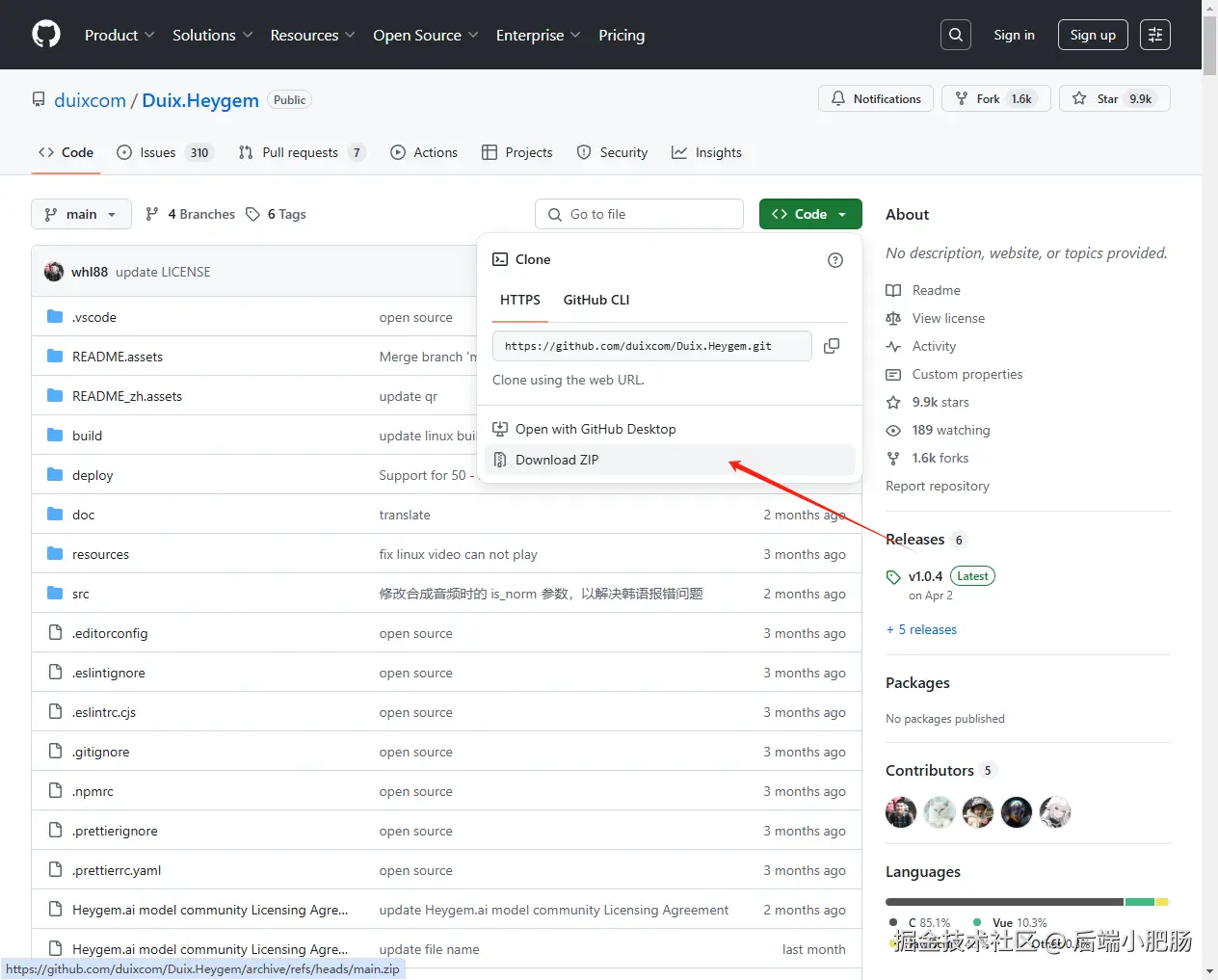
Task: Open the .prettierrc.yaml file
Action: 117,870
